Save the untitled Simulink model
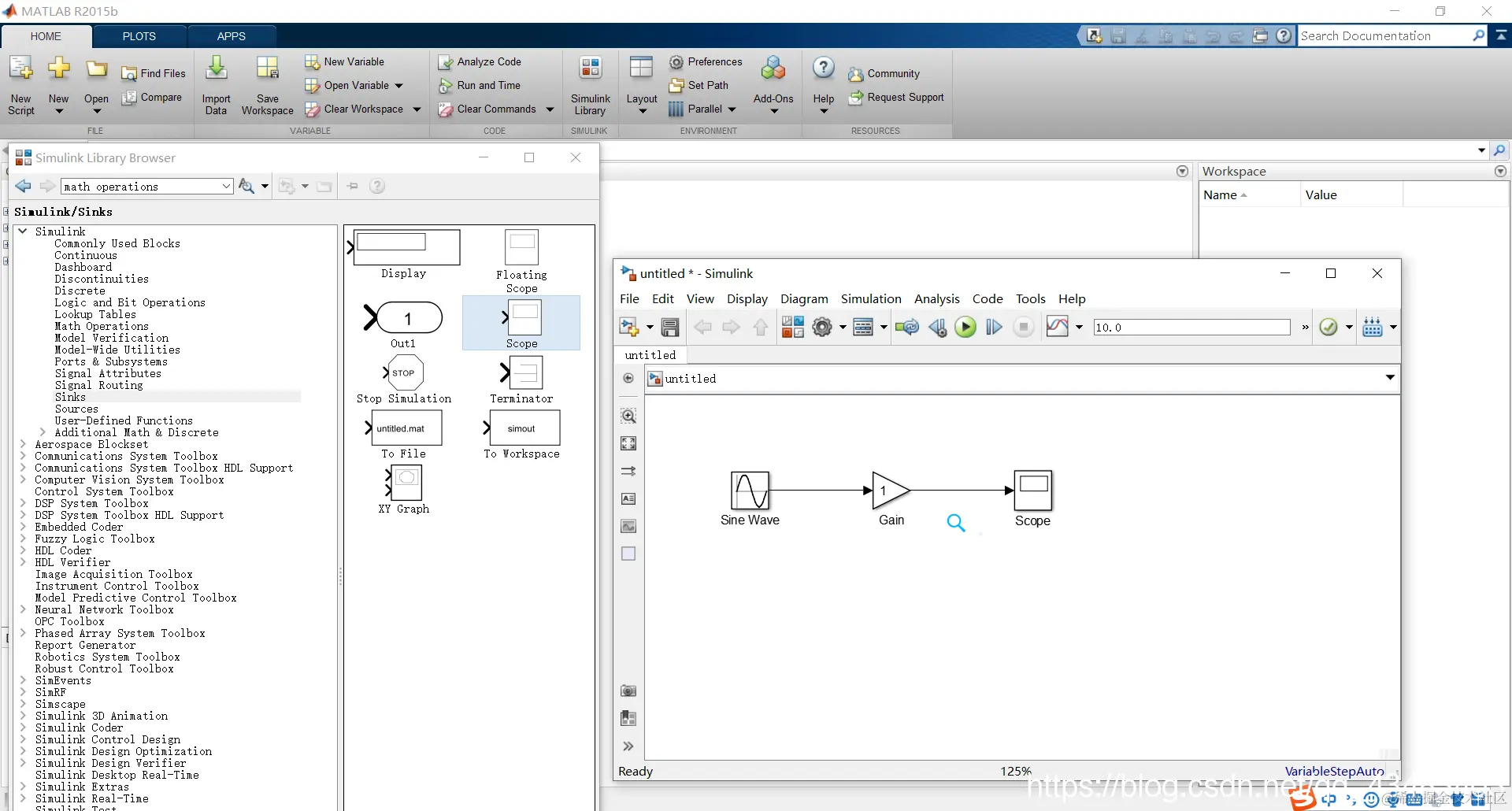 pyautogui.click(x=670, y=327)
